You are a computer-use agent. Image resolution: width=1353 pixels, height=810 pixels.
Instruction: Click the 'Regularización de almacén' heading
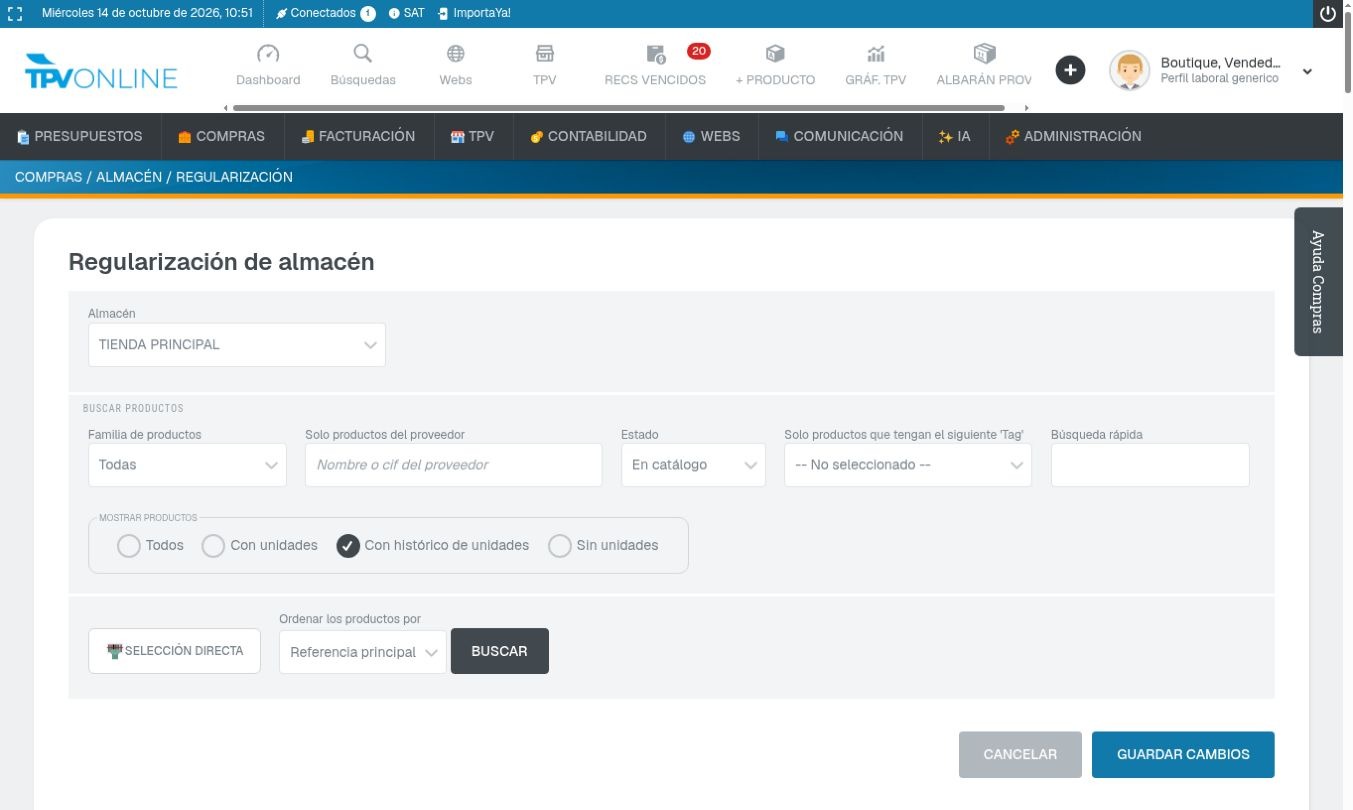[221, 262]
